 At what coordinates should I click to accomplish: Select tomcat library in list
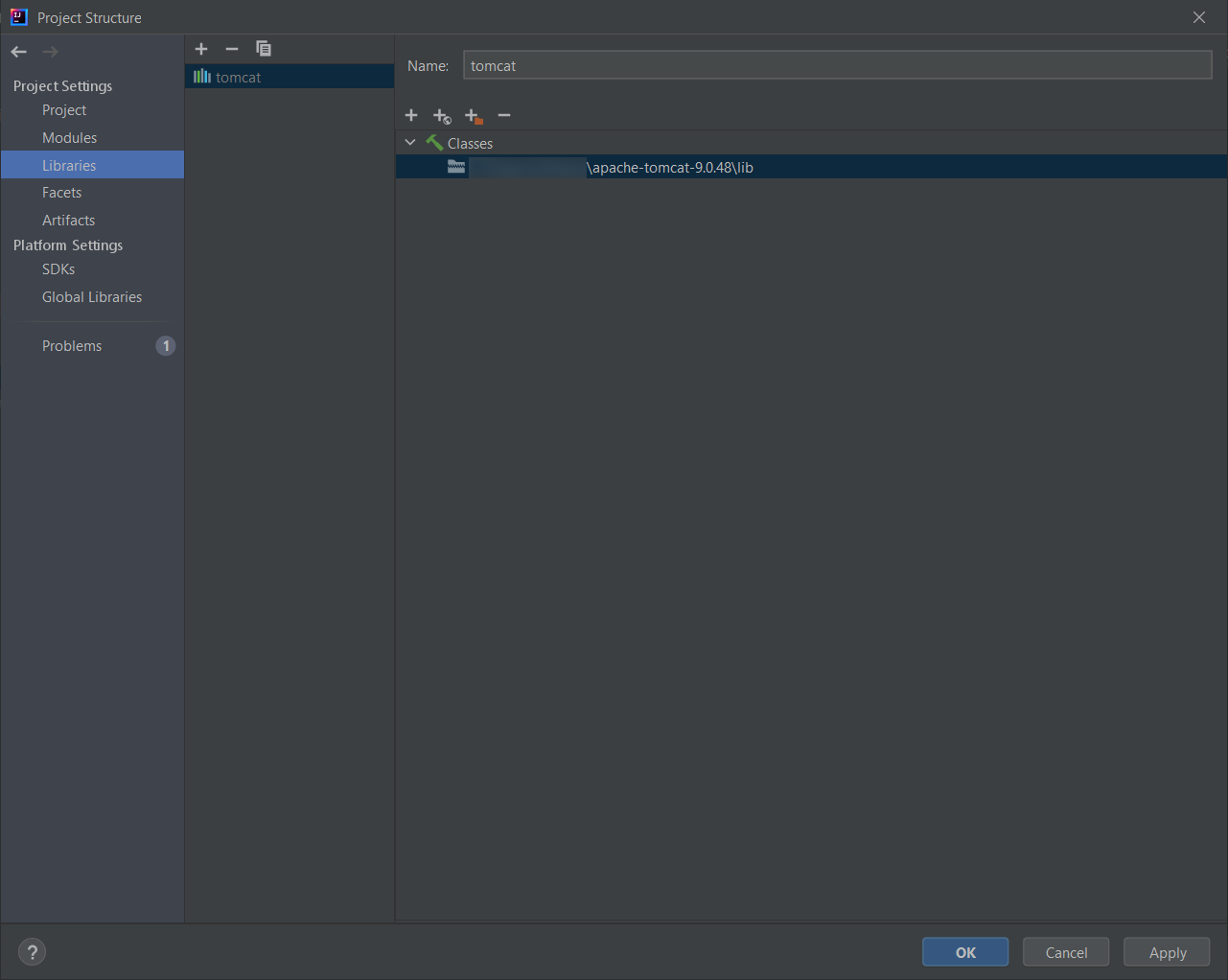coord(290,77)
